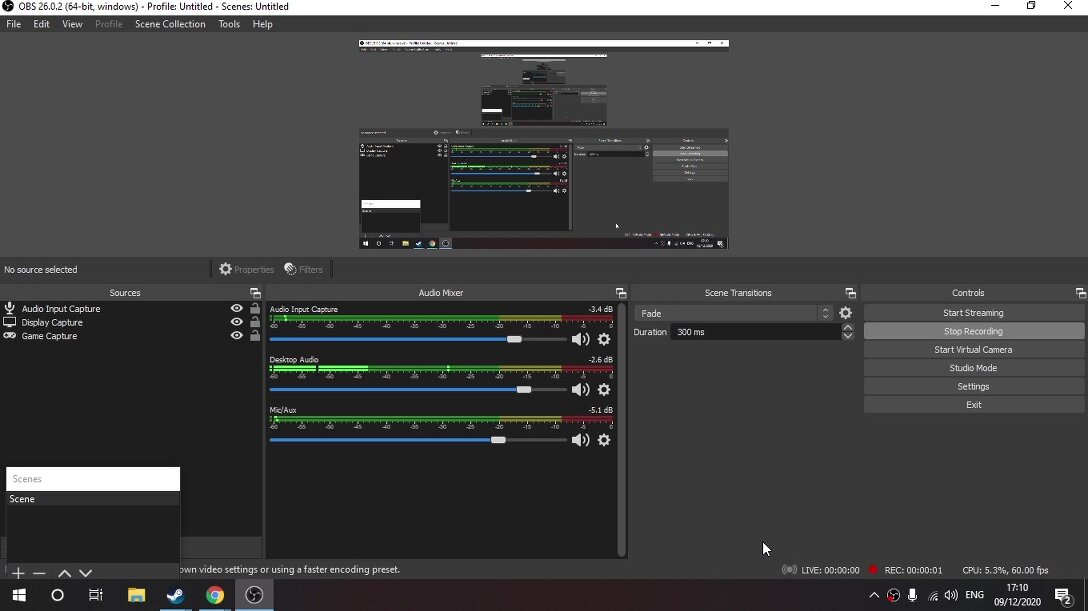Open the Scene Collection menu
The width and height of the screenshot is (1088, 611).
(x=170, y=24)
